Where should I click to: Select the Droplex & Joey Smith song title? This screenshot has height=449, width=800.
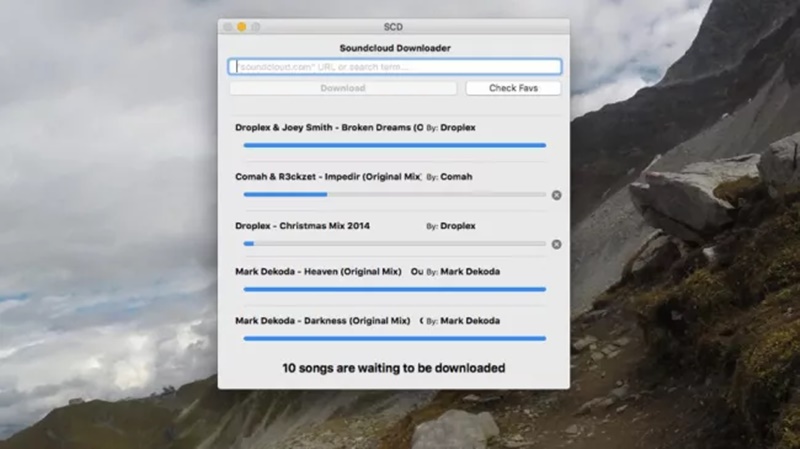click(327, 128)
